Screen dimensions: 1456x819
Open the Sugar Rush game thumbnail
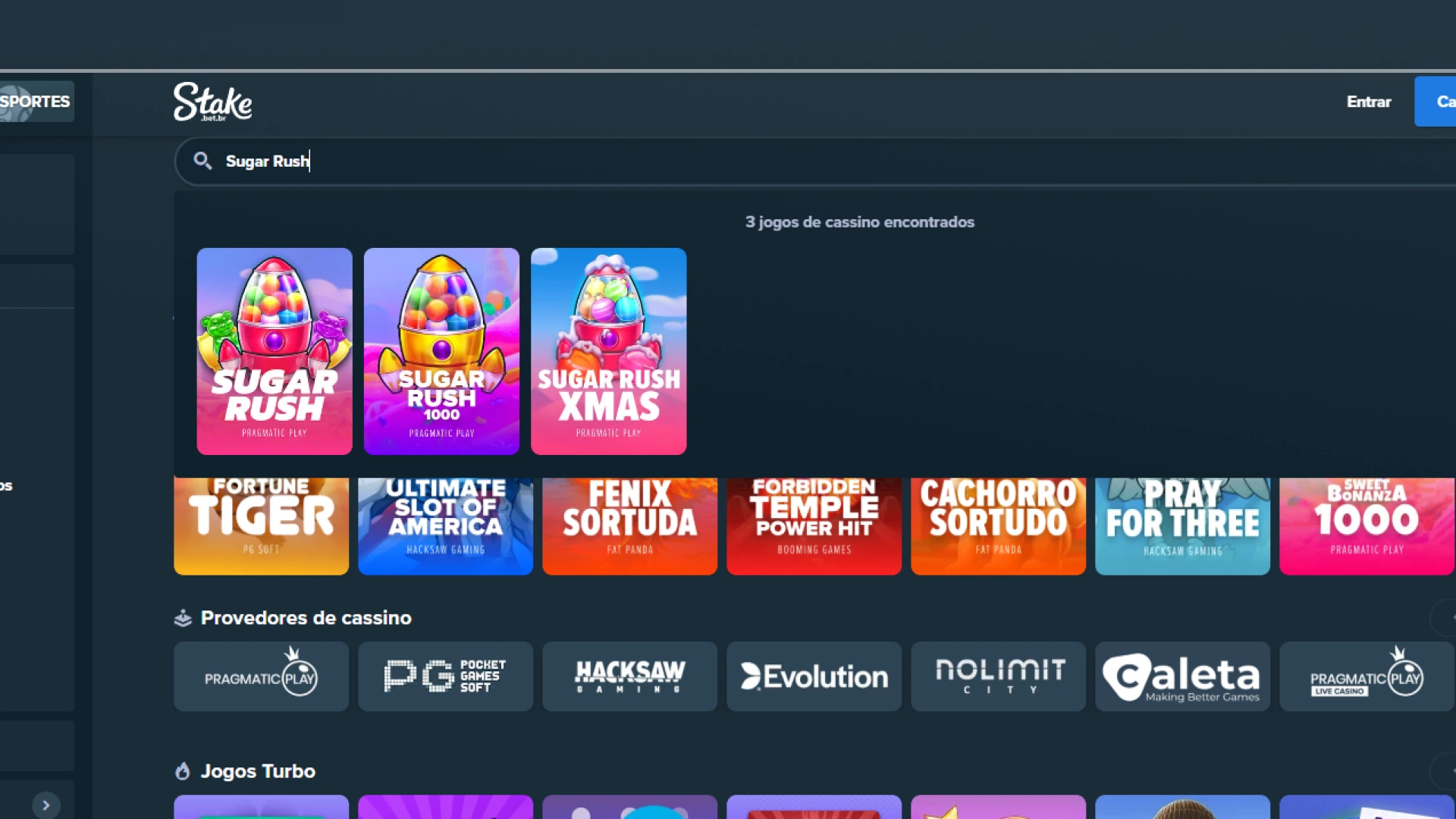[x=275, y=351]
